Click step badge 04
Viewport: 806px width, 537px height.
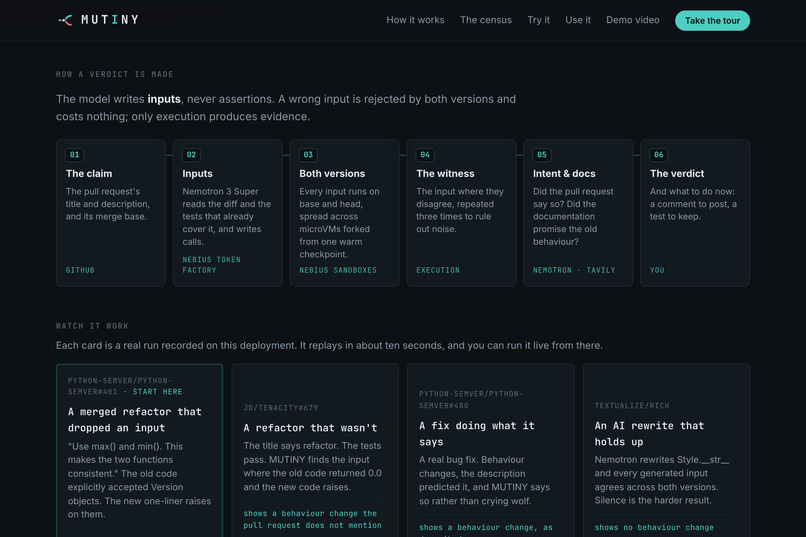point(425,155)
